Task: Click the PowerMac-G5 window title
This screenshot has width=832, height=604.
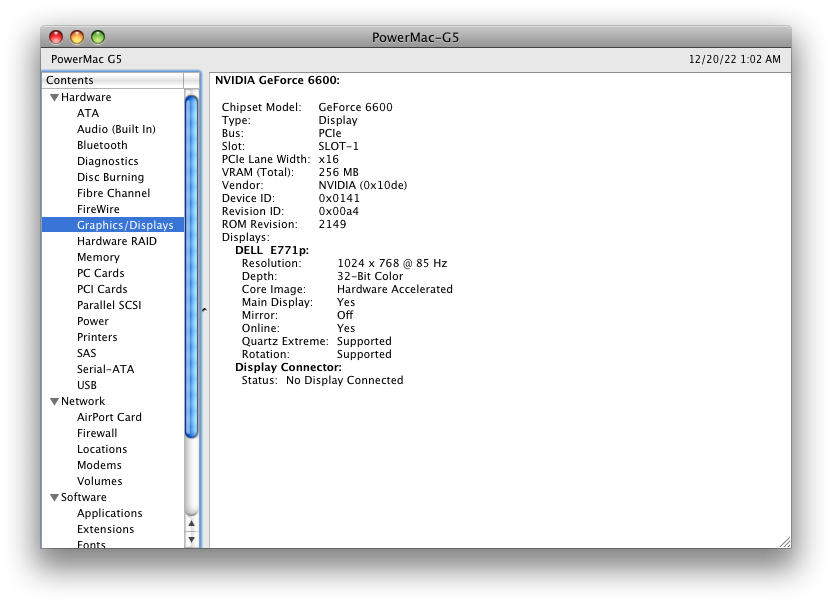Action: click(x=415, y=37)
